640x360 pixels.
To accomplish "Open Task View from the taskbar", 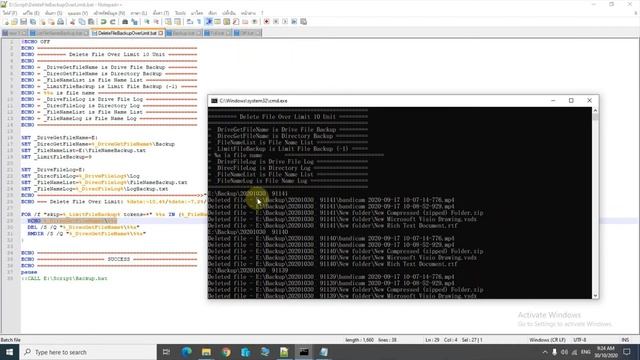I will coord(166,352).
